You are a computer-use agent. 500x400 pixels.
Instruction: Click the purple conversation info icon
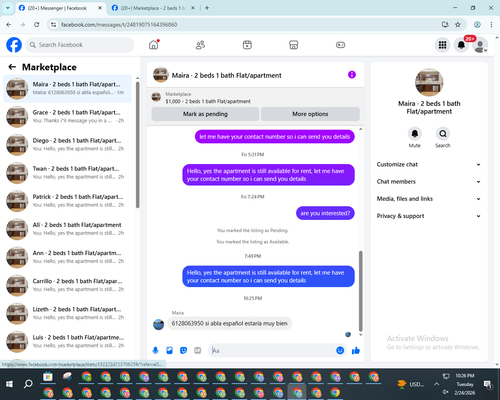click(x=352, y=75)
